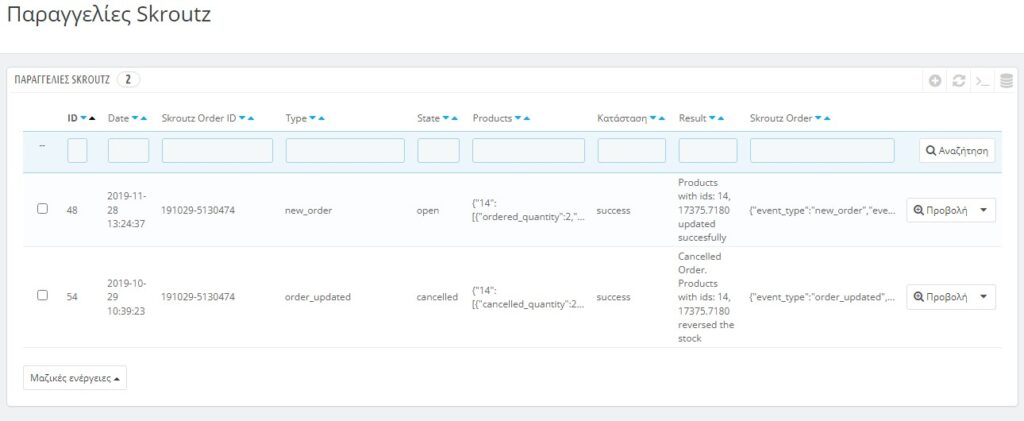The width and height of the screenshot is (1024, 421).
Task: Click the Αναζήτηση search button
Action: pyautogui.click(x=957, y=151)
